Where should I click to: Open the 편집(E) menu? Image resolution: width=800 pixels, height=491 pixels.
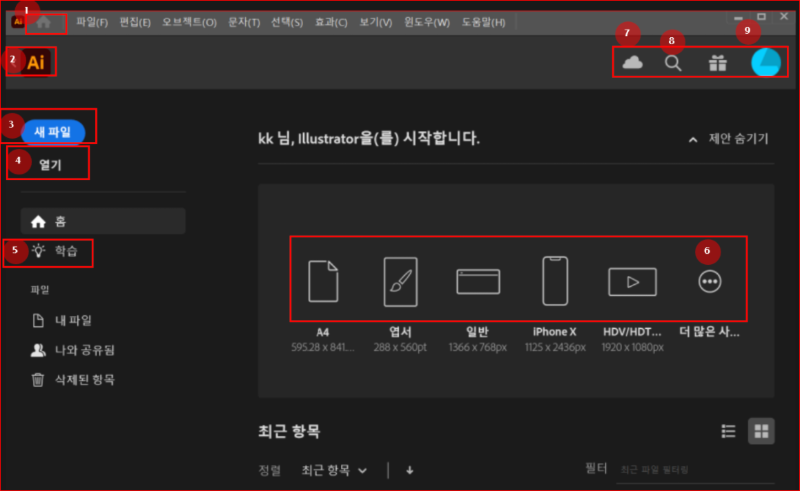point(135,22)
